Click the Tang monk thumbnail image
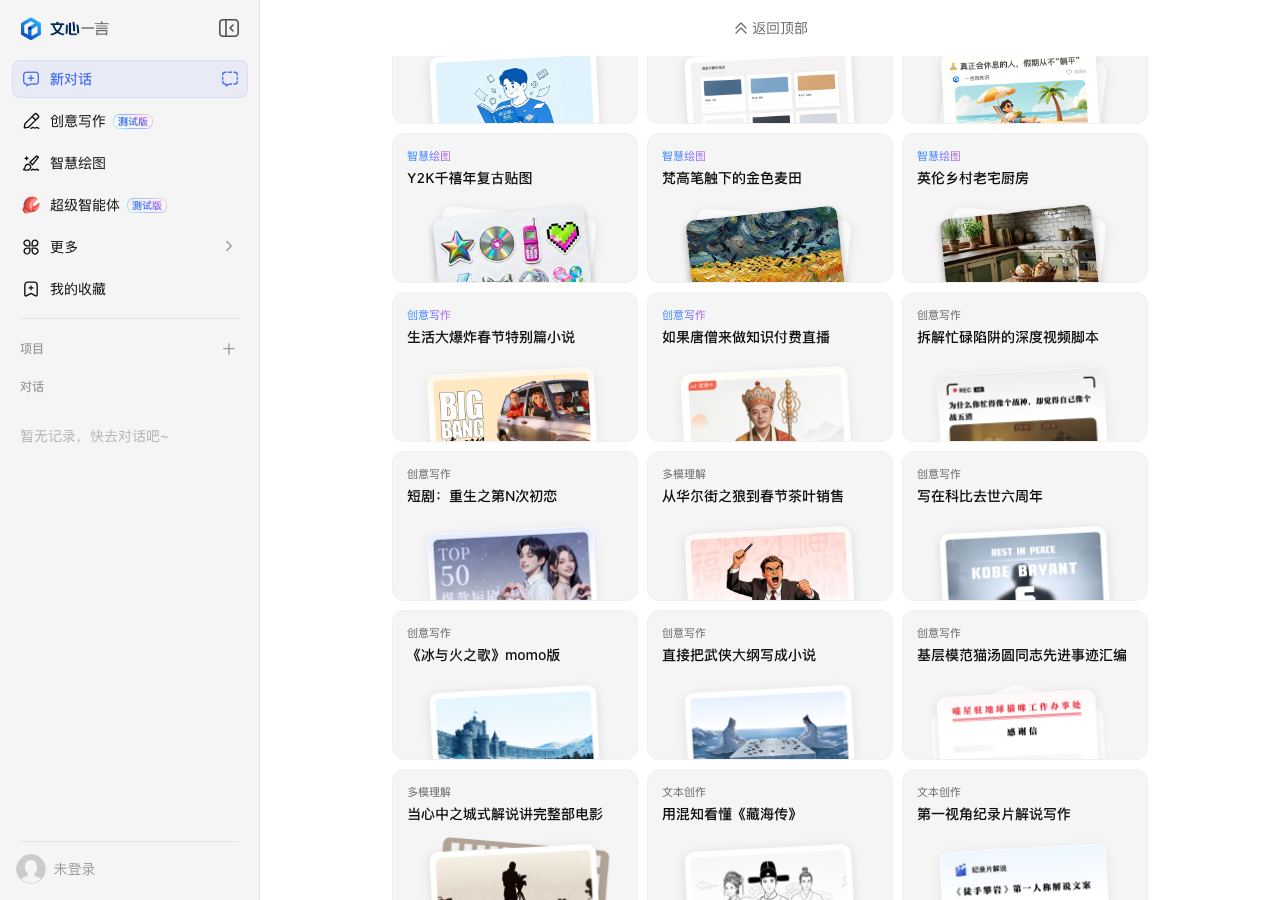1280x900 pixels. [x=766, y=405]
